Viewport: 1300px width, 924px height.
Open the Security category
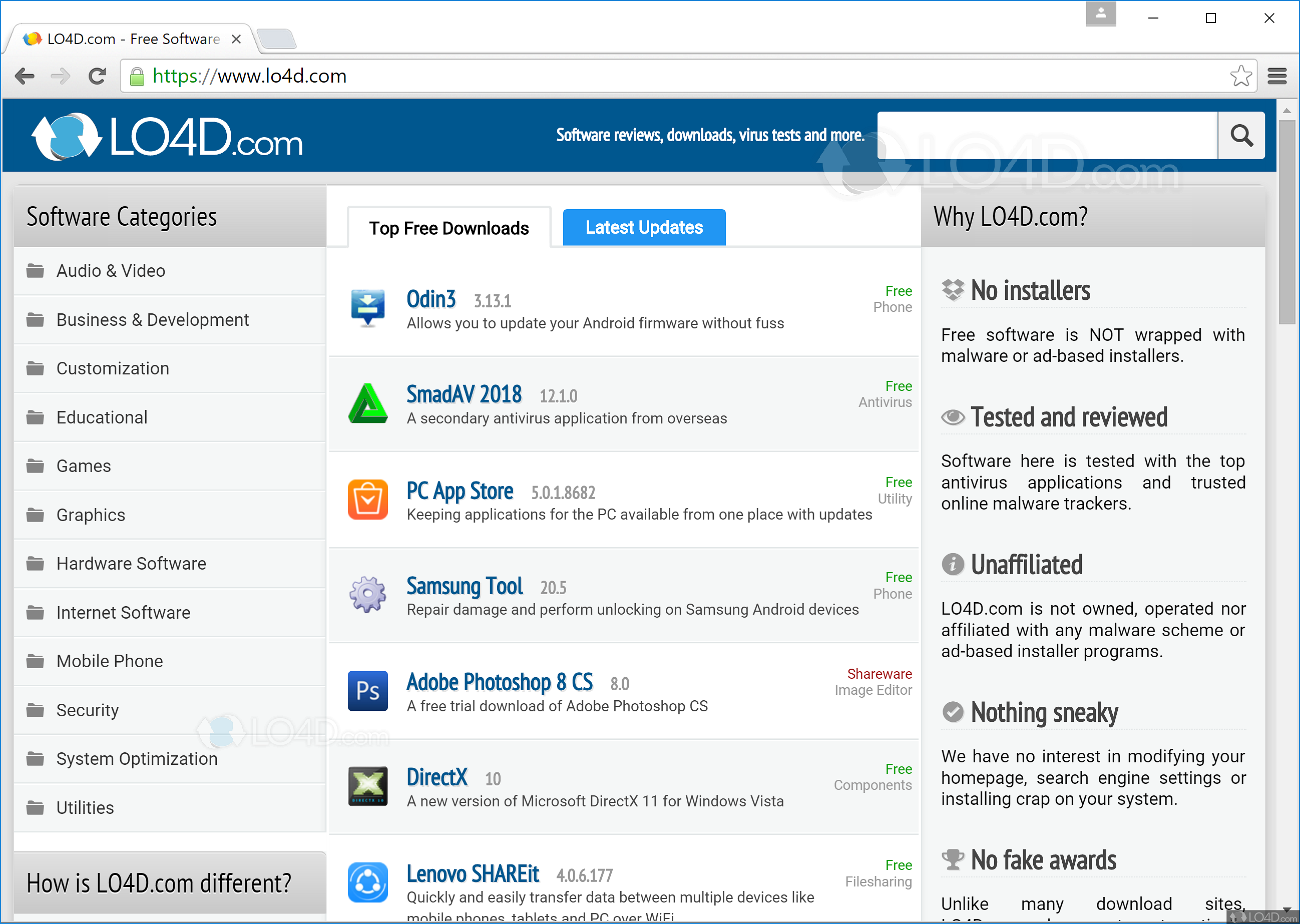pos(88,710)
